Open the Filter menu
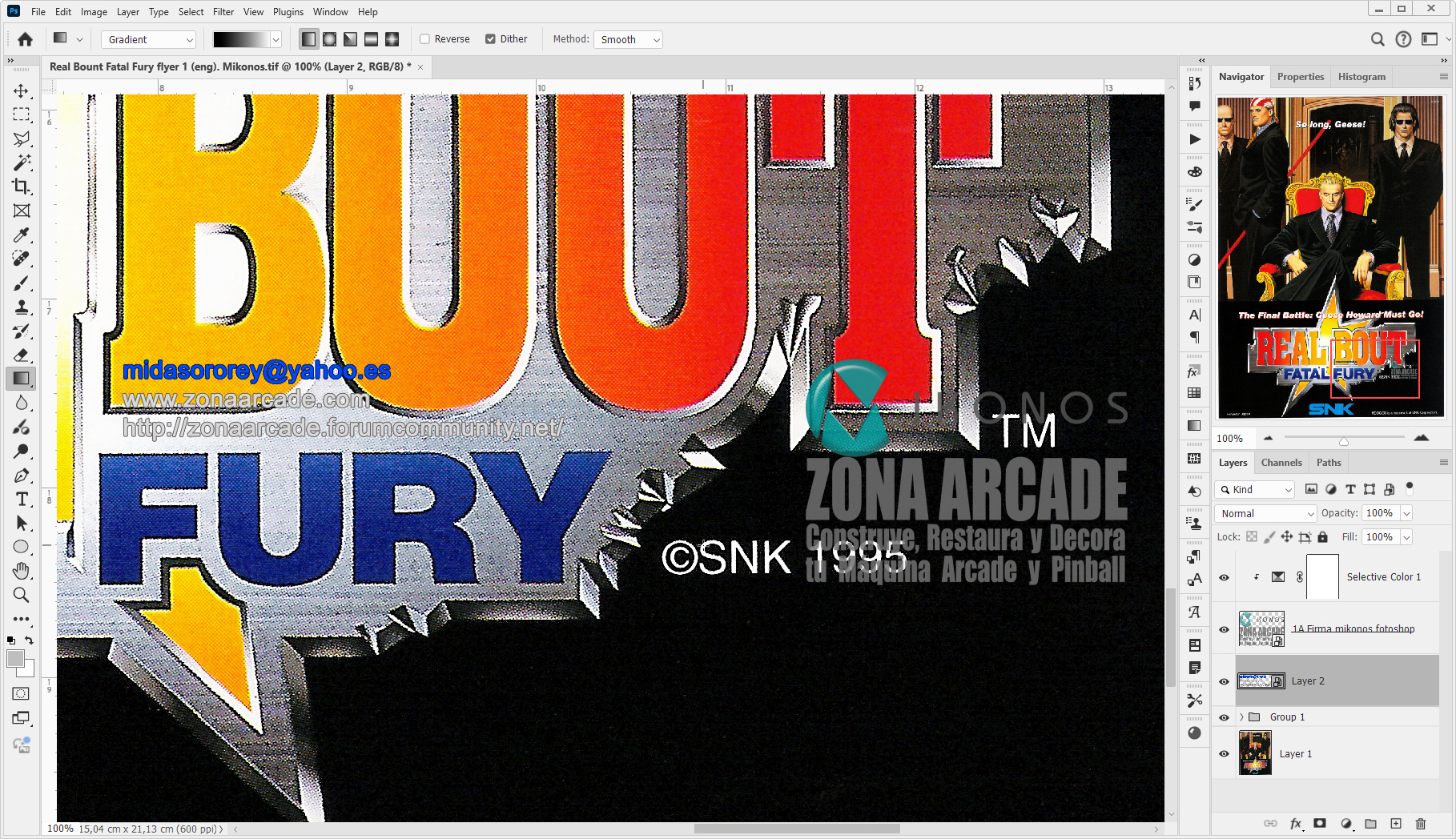The height and width of the screenshot is (839, 1456). coord(223,12)
